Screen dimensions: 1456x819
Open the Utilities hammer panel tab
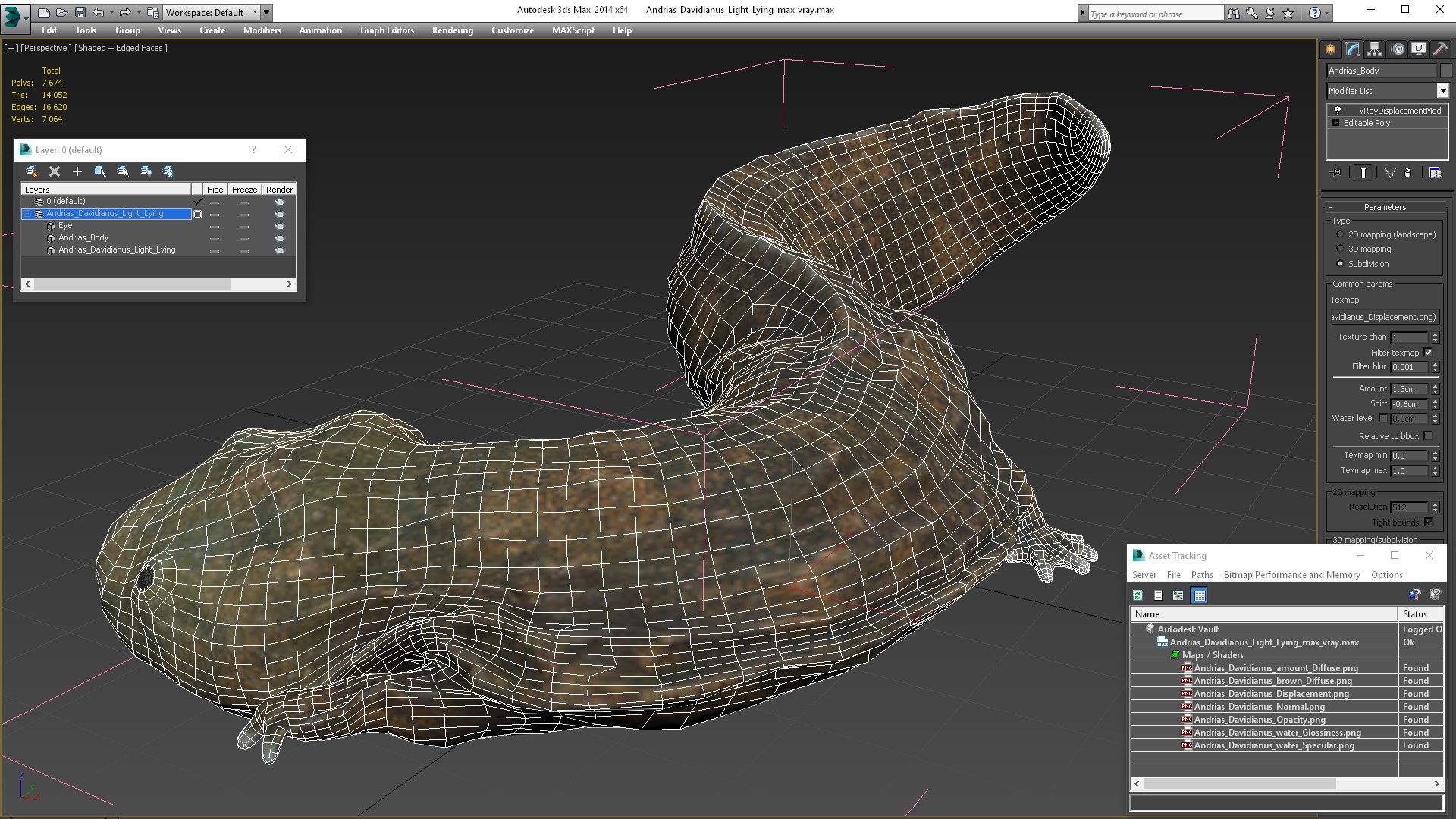coord(1440,49)
